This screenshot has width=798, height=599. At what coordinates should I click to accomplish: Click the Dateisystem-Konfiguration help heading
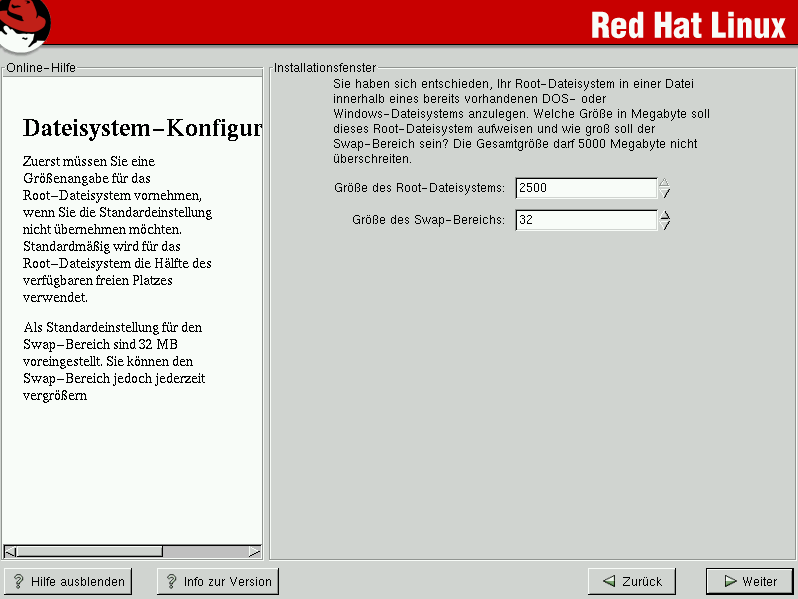coord(141,129)
